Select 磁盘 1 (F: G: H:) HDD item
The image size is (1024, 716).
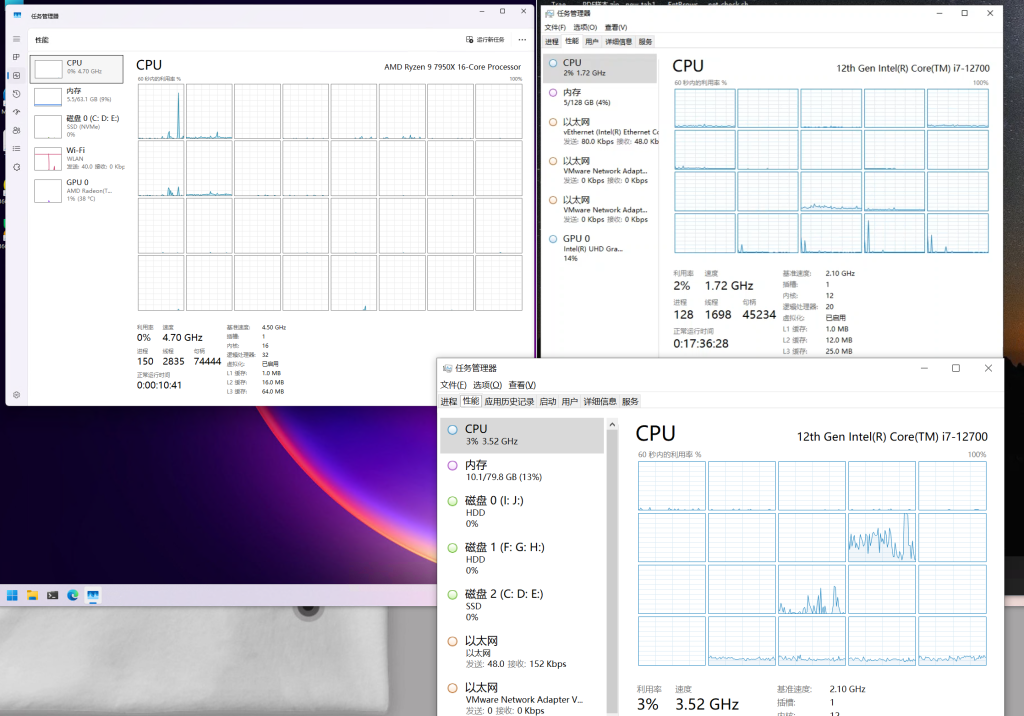pyautogui.click(x=522, y=559)
